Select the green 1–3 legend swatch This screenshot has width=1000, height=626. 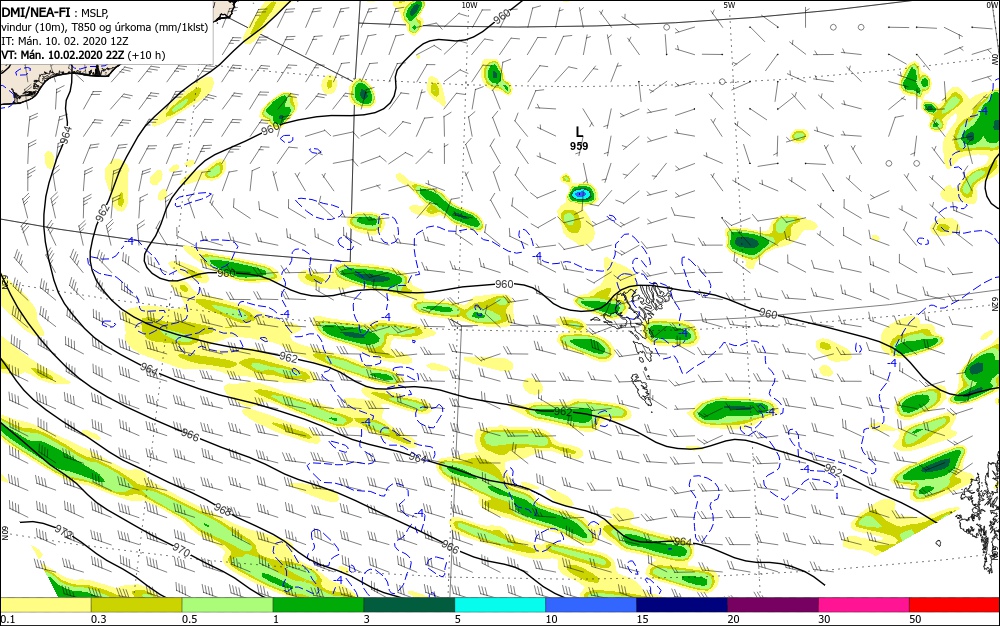(318, 605)
